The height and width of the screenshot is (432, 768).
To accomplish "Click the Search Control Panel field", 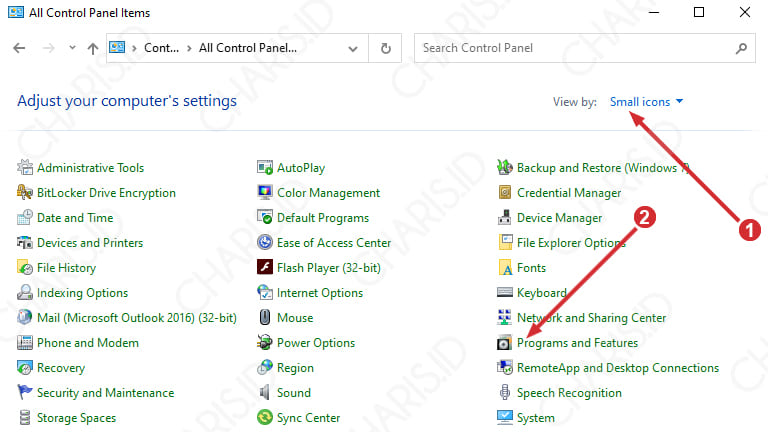I will (584, 48).
